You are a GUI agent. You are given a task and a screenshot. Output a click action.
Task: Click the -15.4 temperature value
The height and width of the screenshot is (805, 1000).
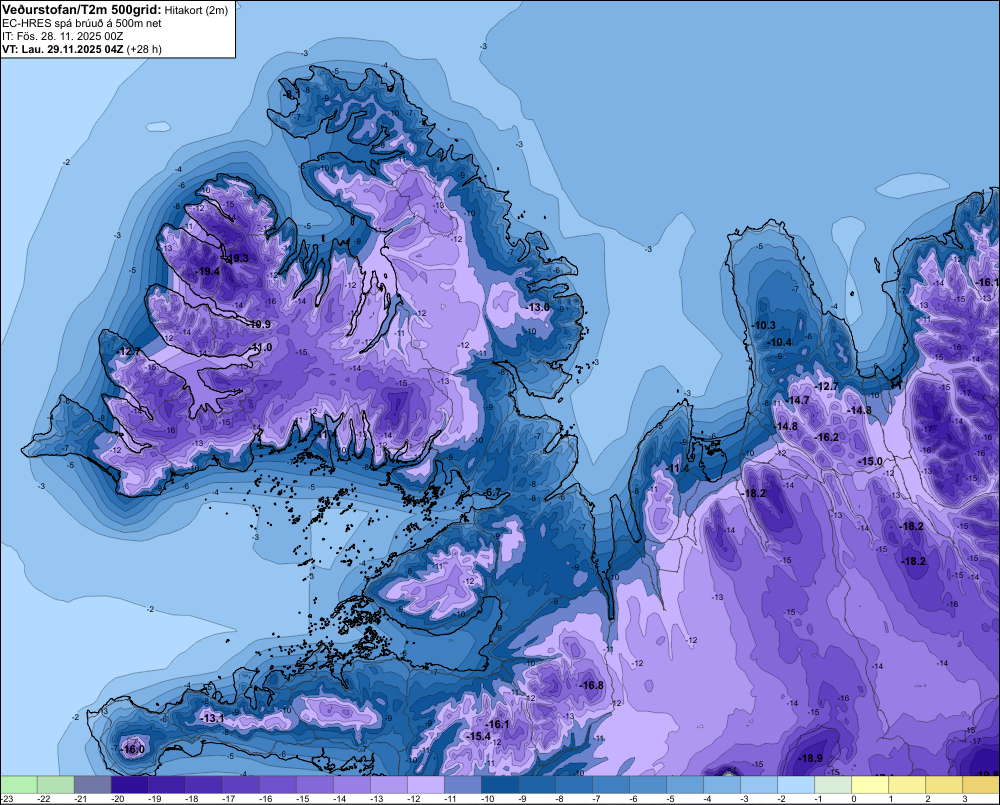point(479,737)
